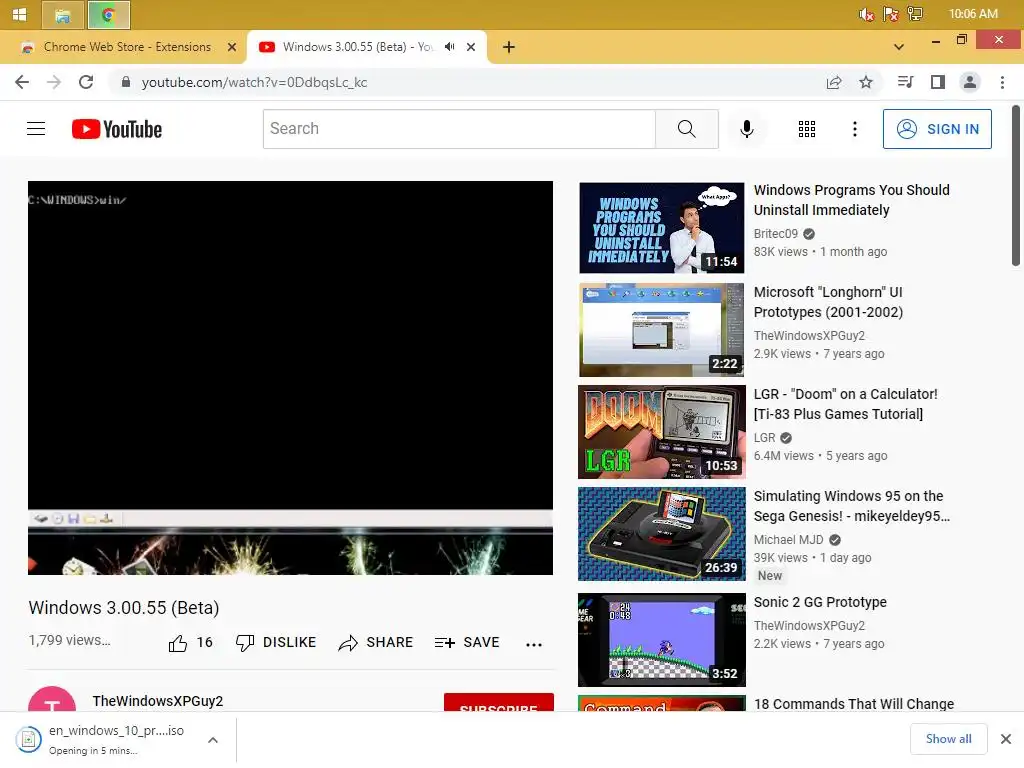Open the Microsoft "Longhorn" UI Prototypes title
The height and width of the screenshot is (768, 1024).
pyautogui.click(x=828, y=302)
